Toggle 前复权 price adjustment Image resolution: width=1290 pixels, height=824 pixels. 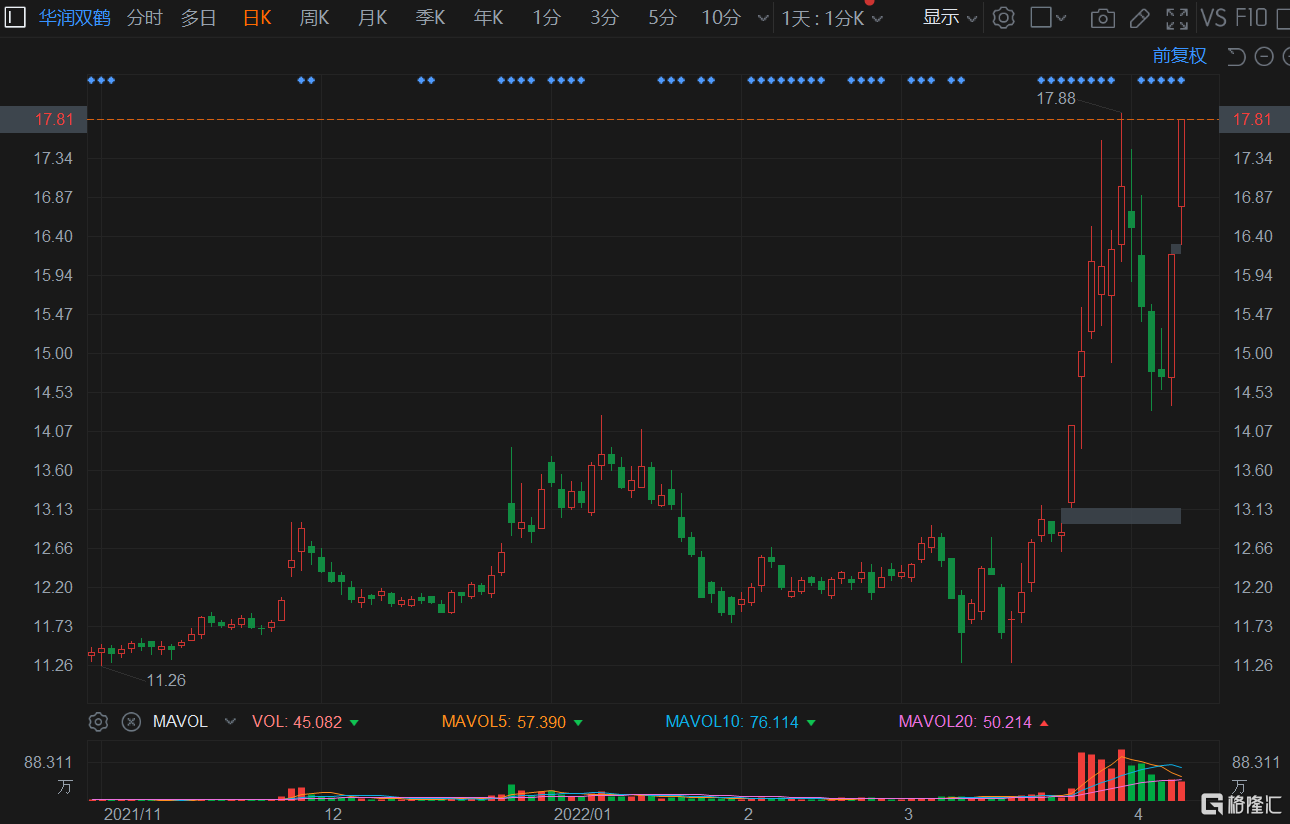coord(1179,56)
